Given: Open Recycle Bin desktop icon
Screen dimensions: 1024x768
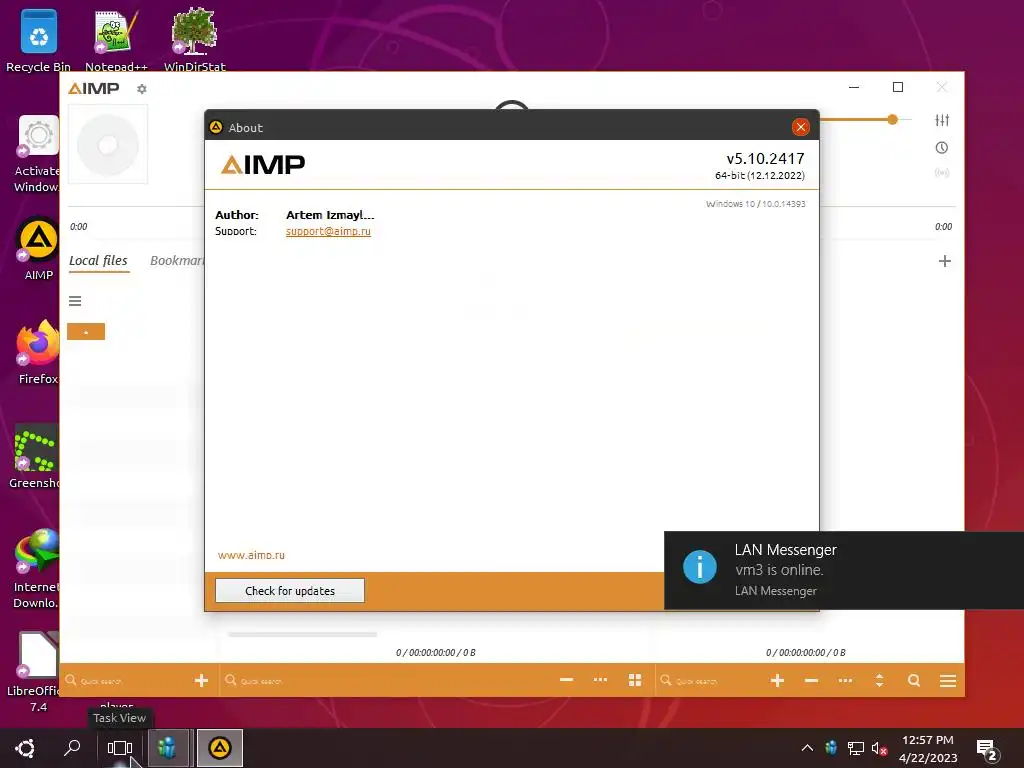Looking at the screenshot, I should [x=39, y=39].
